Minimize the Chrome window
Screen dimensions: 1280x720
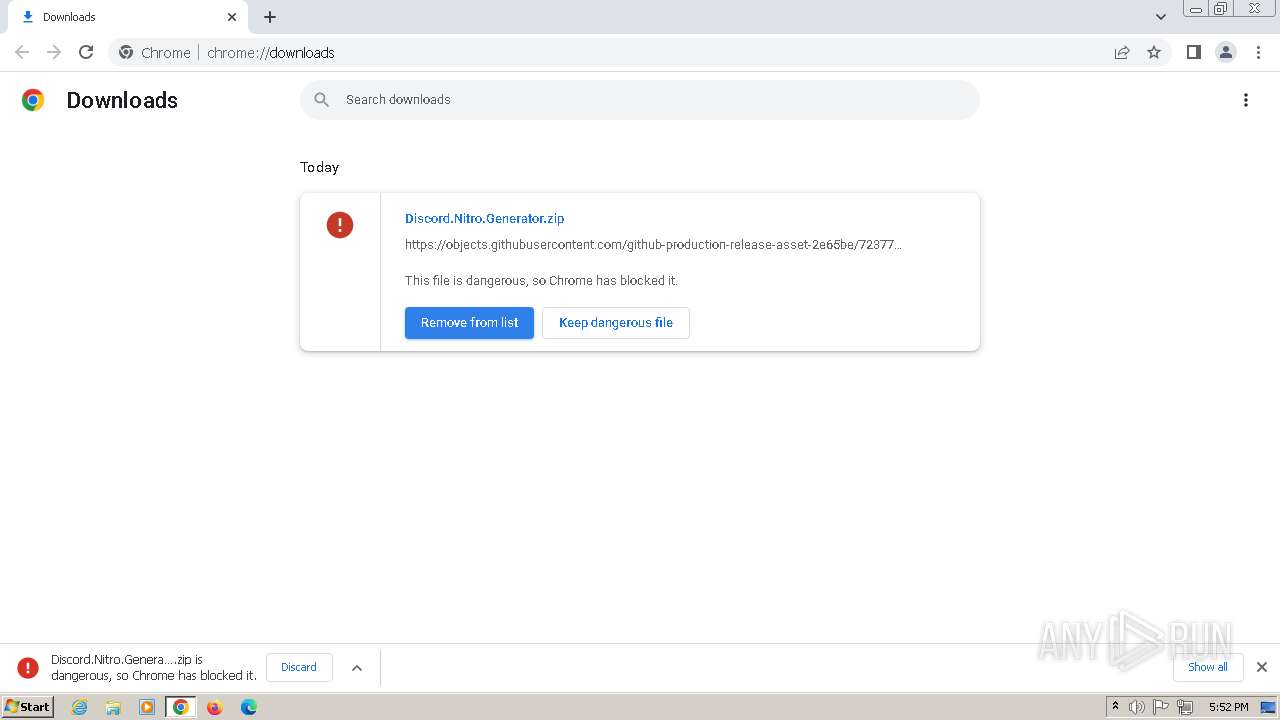click(x=1196, y=9)
